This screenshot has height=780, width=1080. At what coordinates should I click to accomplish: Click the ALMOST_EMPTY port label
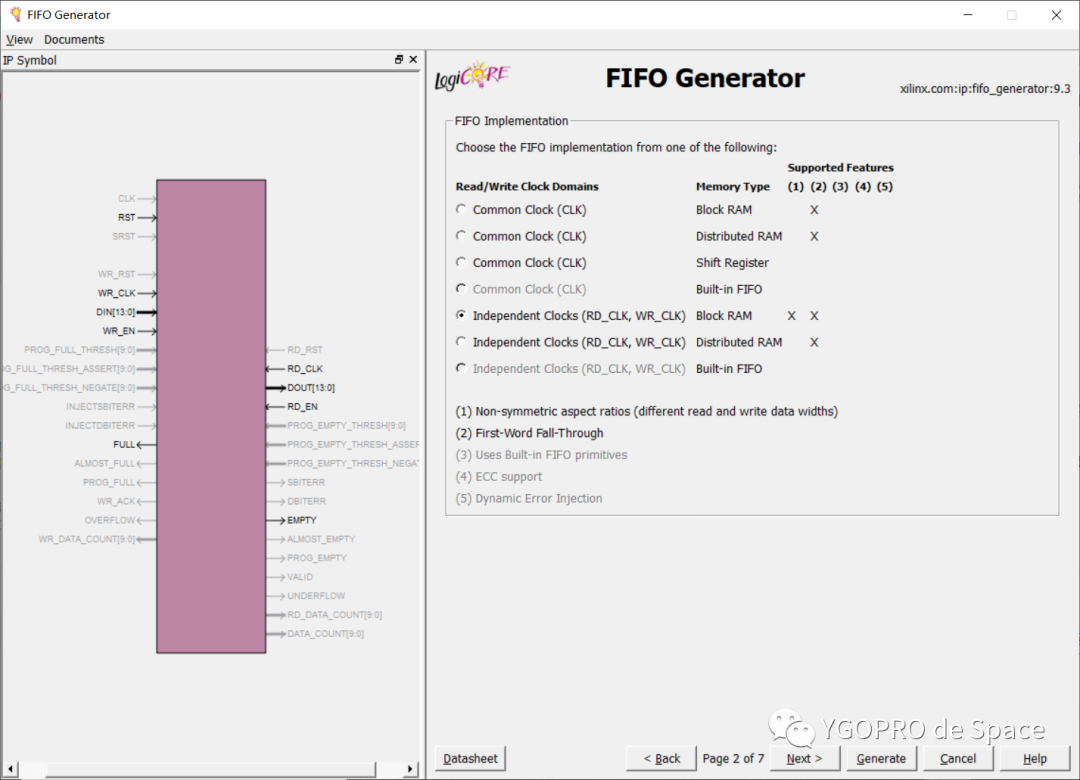(321, 540)
